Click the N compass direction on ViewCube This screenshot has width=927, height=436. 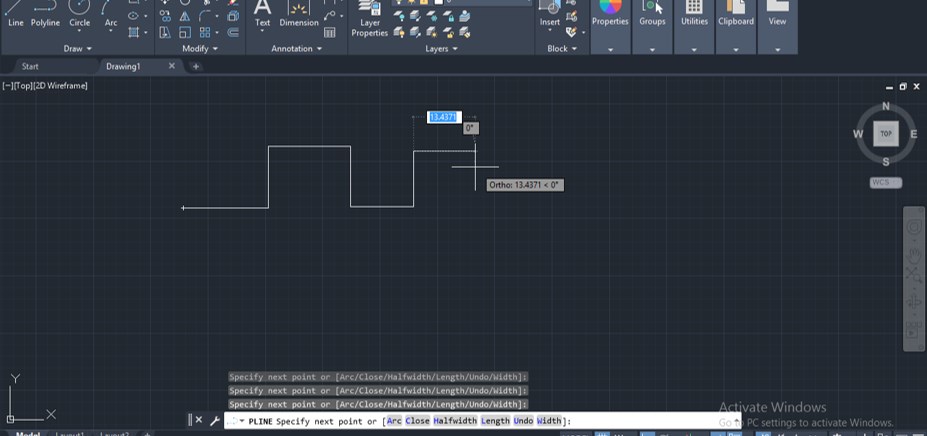pyautogui.click(x=886, y=106)
